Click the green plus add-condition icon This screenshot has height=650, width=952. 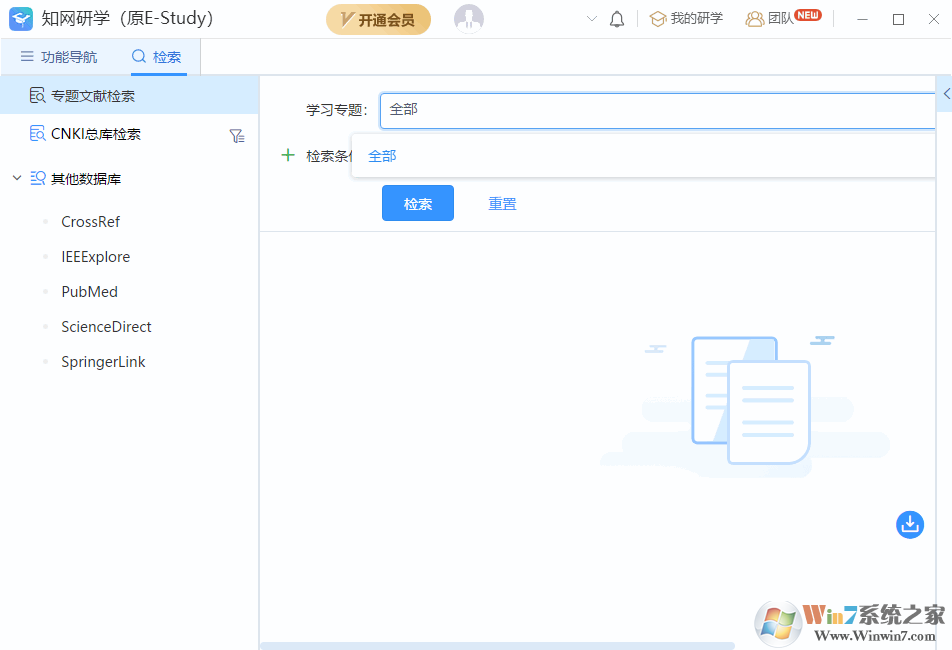pyautogui.click(x=288, y=155)
